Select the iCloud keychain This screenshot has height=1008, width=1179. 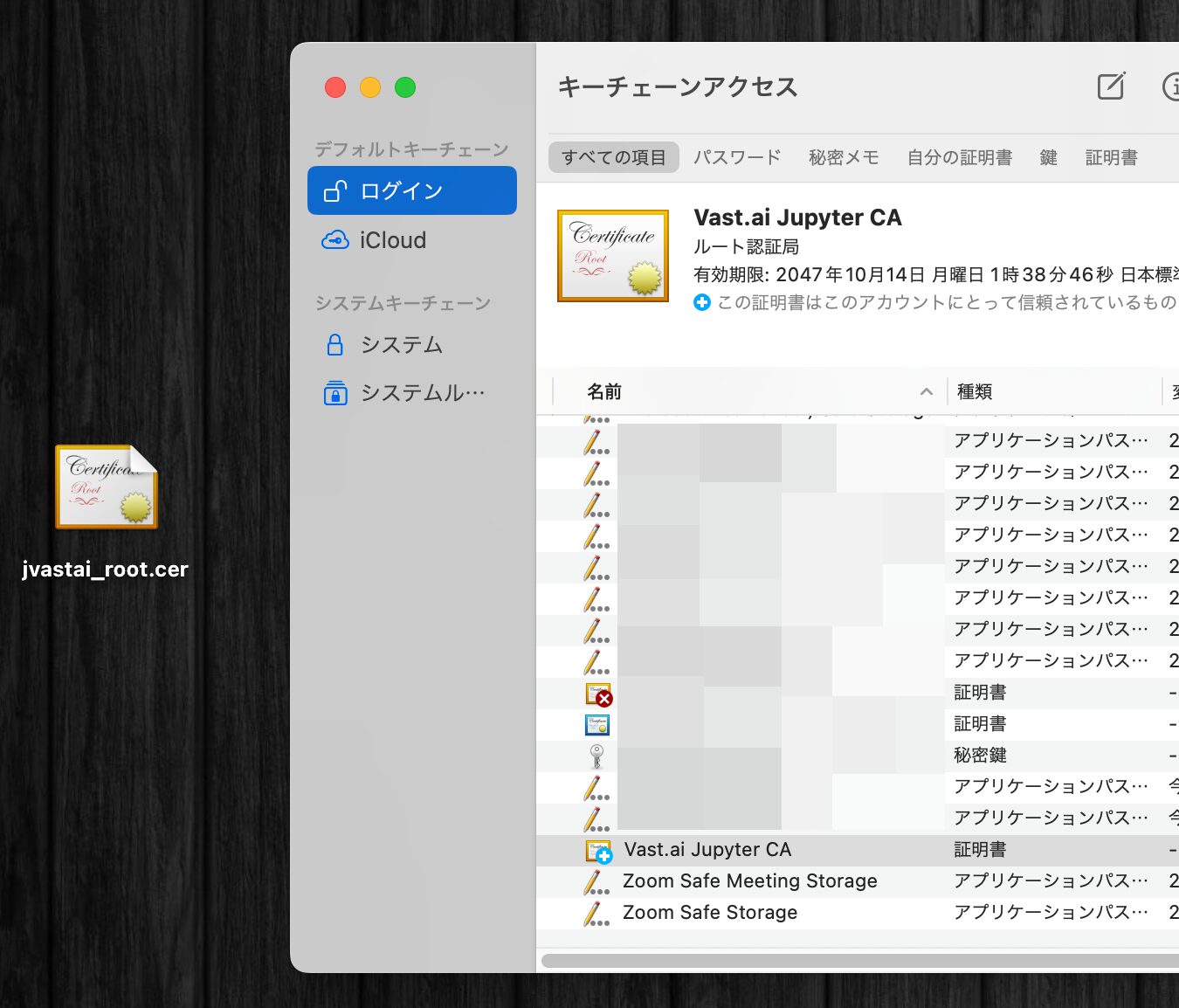pyautogui.click(x=393, y=240)
